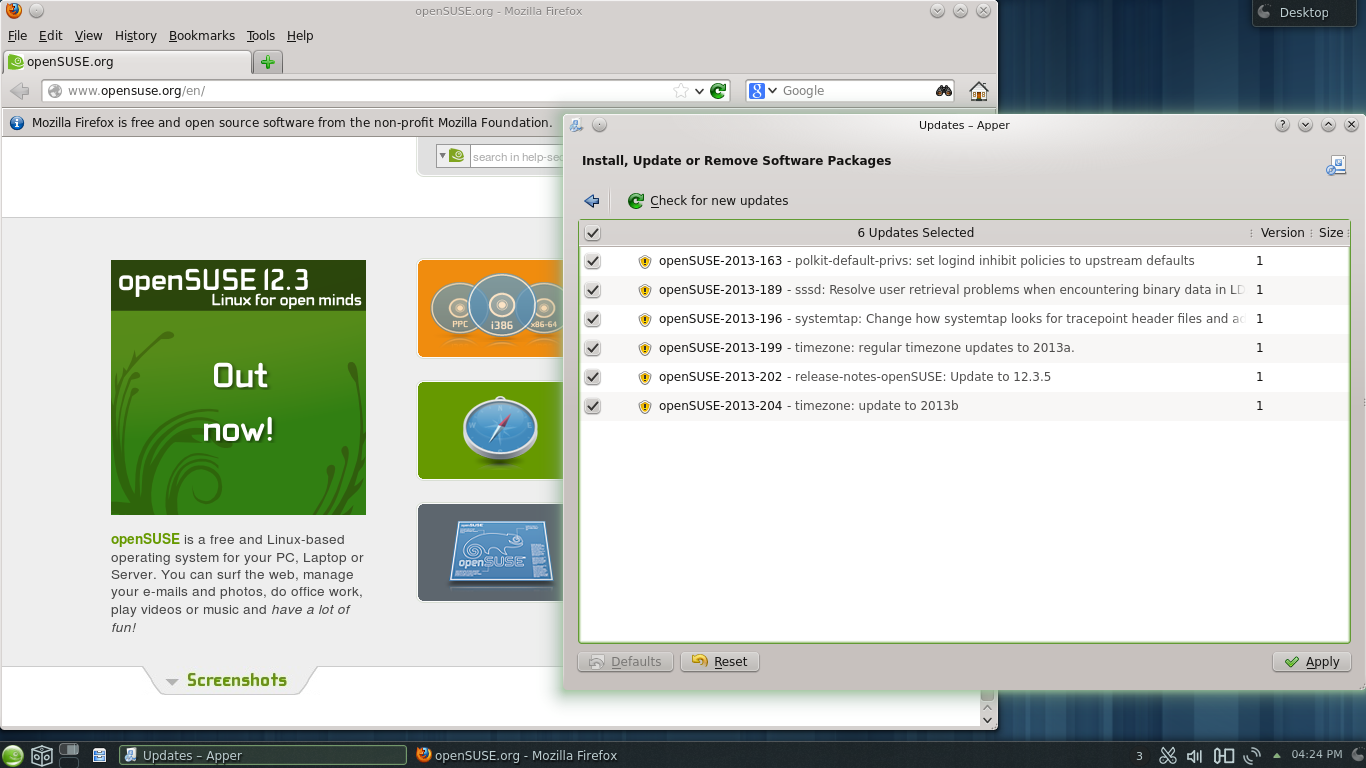Uncheck openSUSE-2013-202 release-notes update
The width and height of the screenshot is (1366, 768).
(x=593, y=377)
